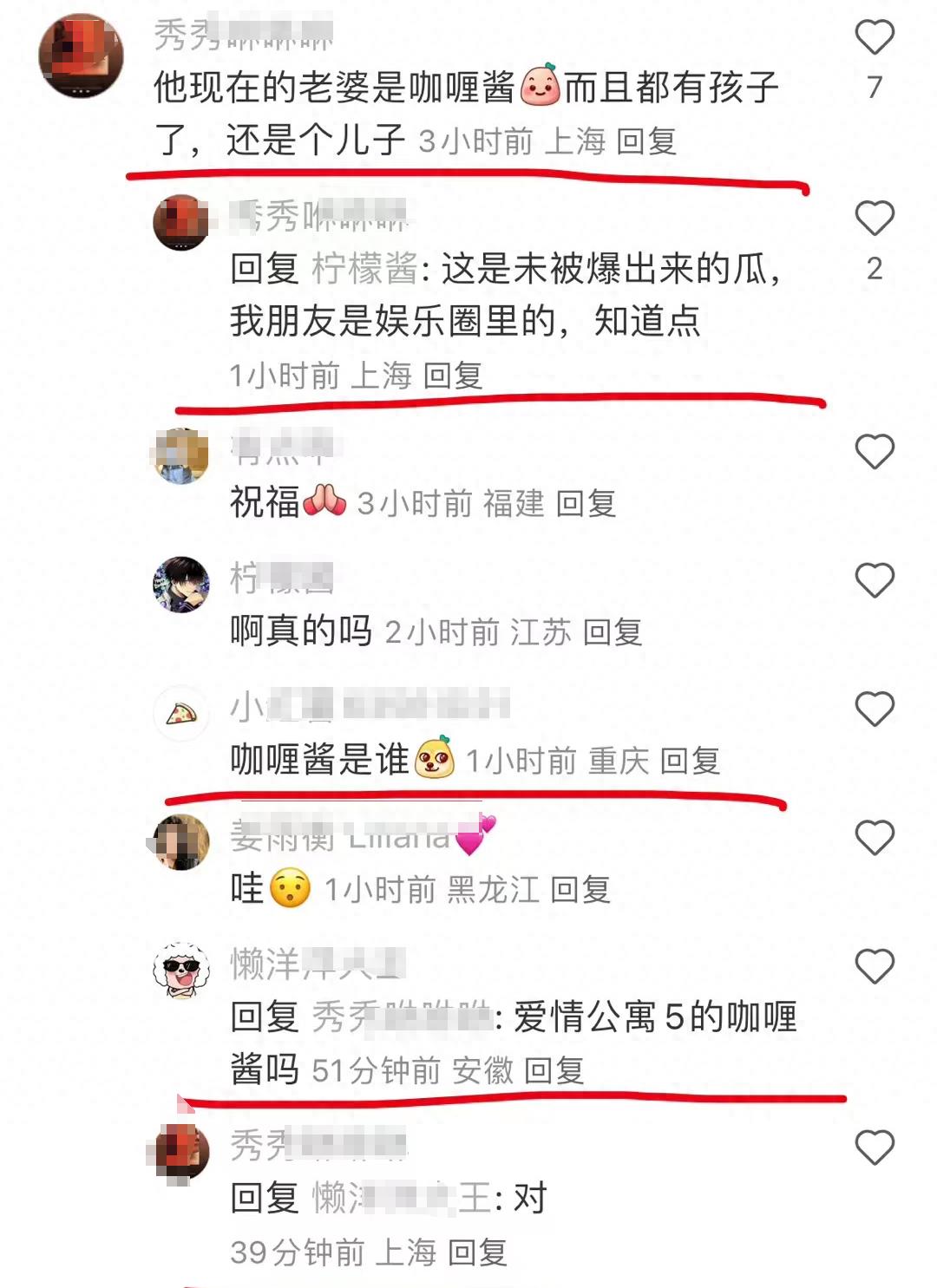Viewport: 937px width, 1288px height.
Task: Open the sheep-with-sunglasses avatar profile
Action: coord(181,971)
